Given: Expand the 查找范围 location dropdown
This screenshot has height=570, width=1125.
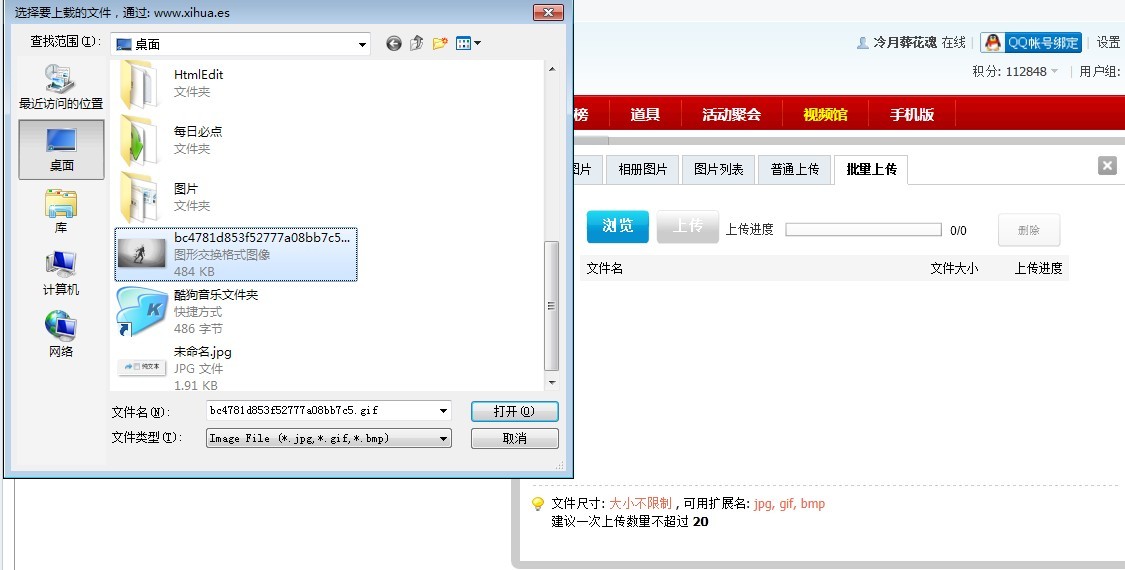Looking at the screenshot, I should tap(362, 45).
